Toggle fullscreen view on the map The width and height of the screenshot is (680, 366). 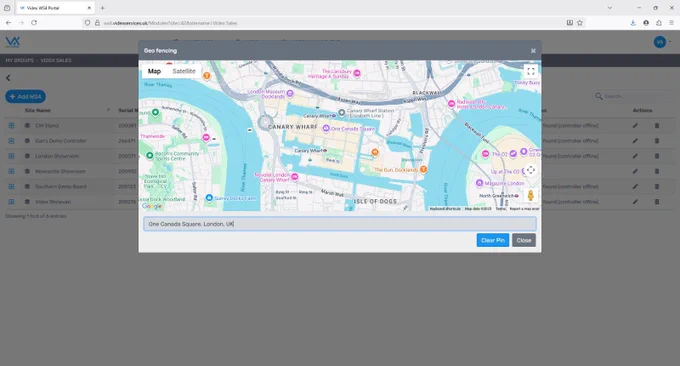pos(530,72)
